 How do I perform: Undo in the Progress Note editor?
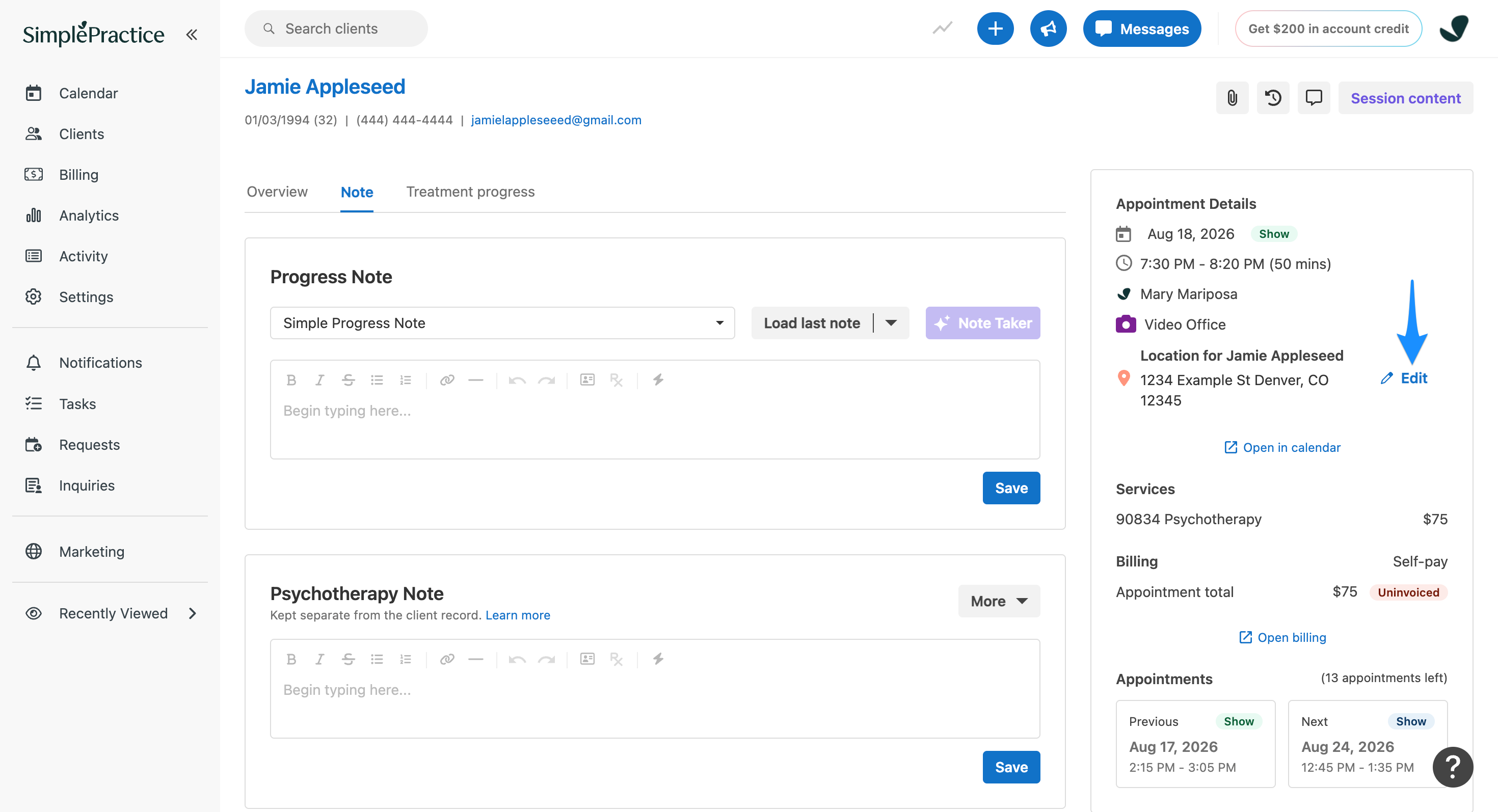pyautogui.click(x=516, y=380)
